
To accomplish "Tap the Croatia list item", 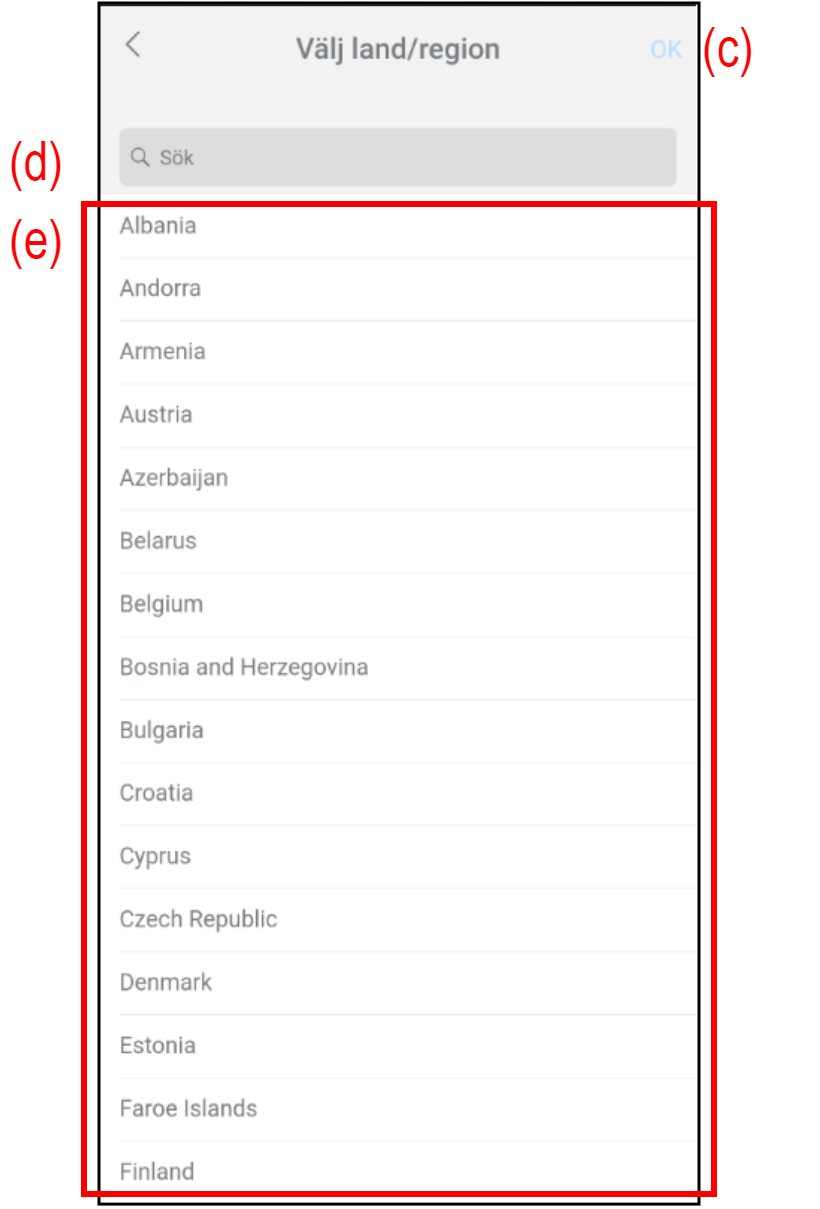I will tap(156, 793).
